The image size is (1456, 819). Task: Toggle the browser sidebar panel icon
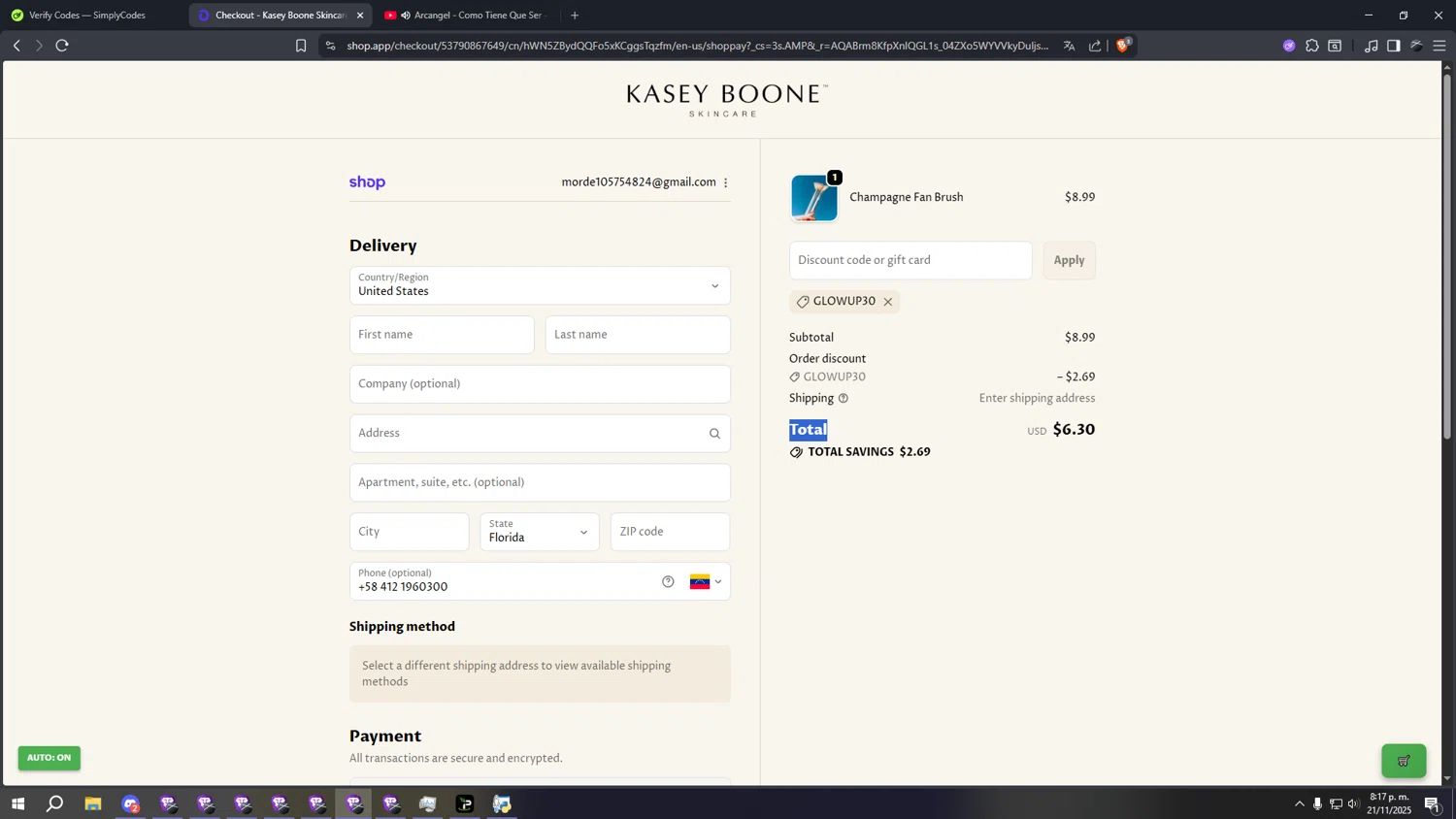coord(1394,46)
